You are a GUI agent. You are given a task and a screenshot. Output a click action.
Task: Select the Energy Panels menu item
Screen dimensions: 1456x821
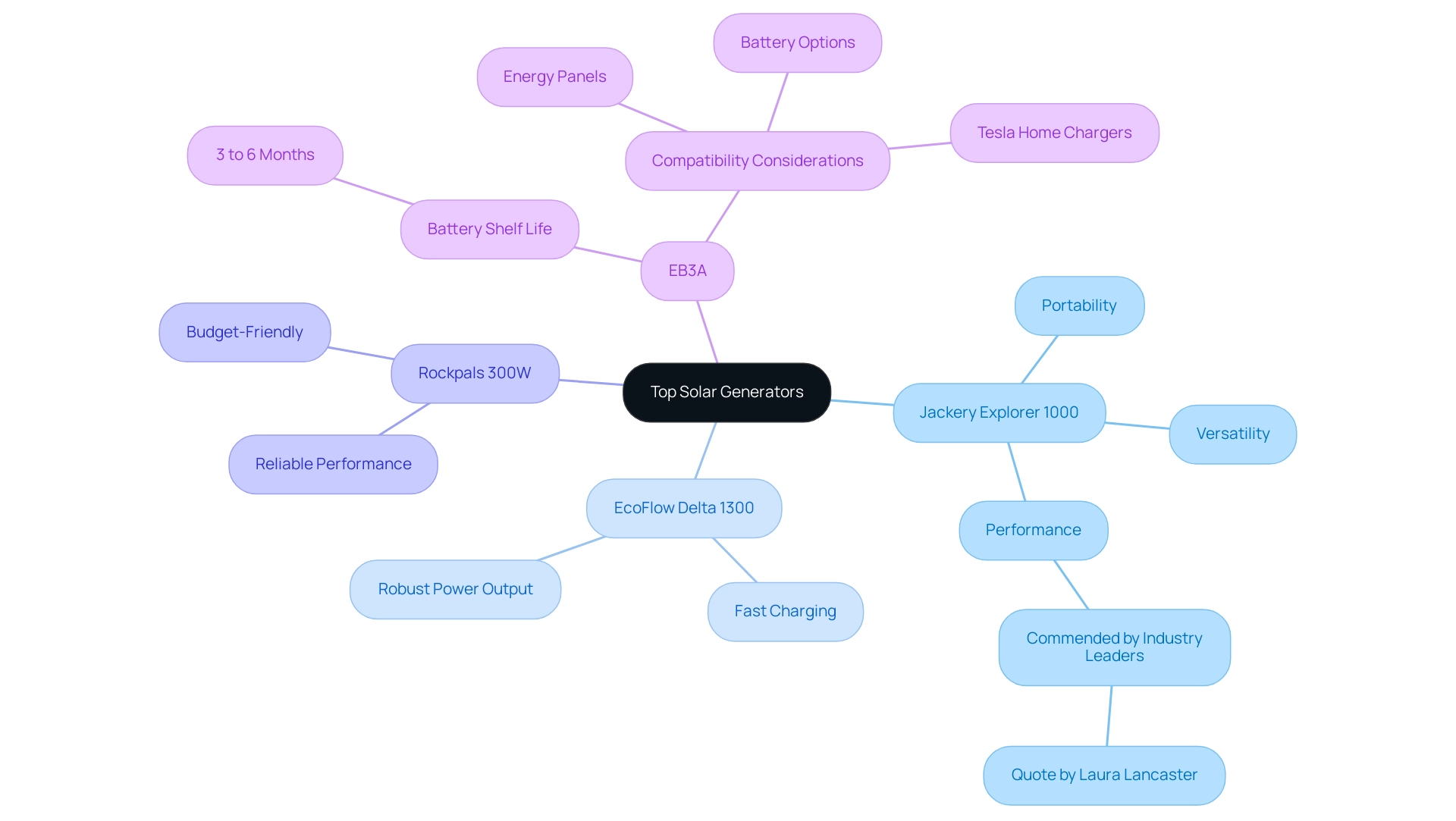554,76
